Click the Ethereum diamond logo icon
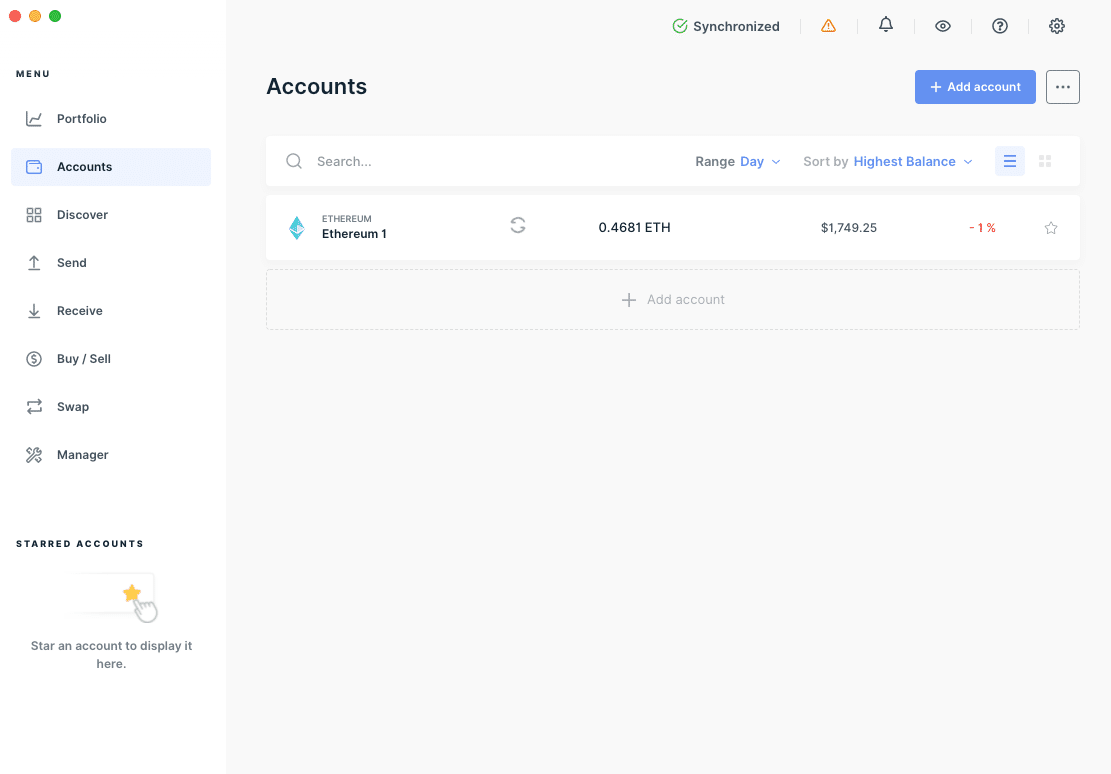 point(297,228)
